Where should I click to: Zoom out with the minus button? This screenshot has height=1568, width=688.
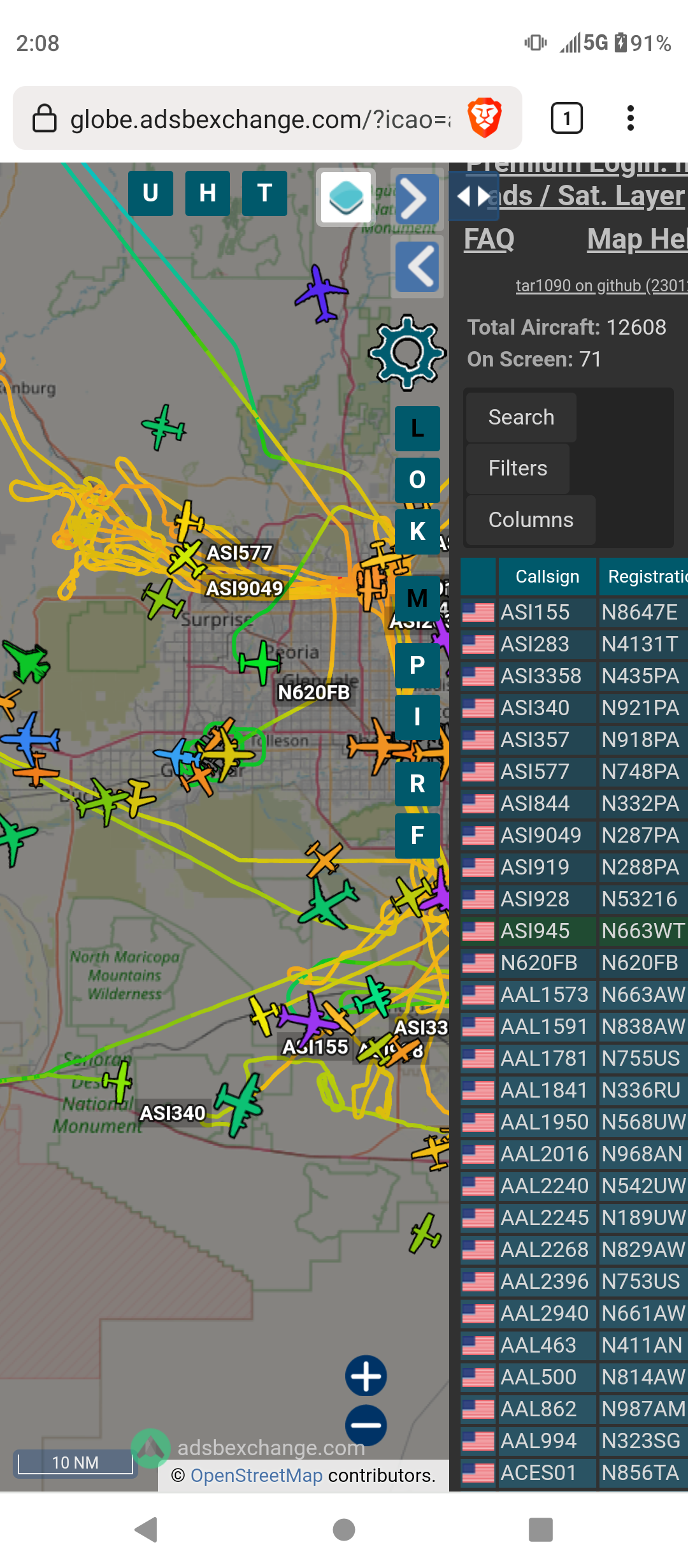366,1425
